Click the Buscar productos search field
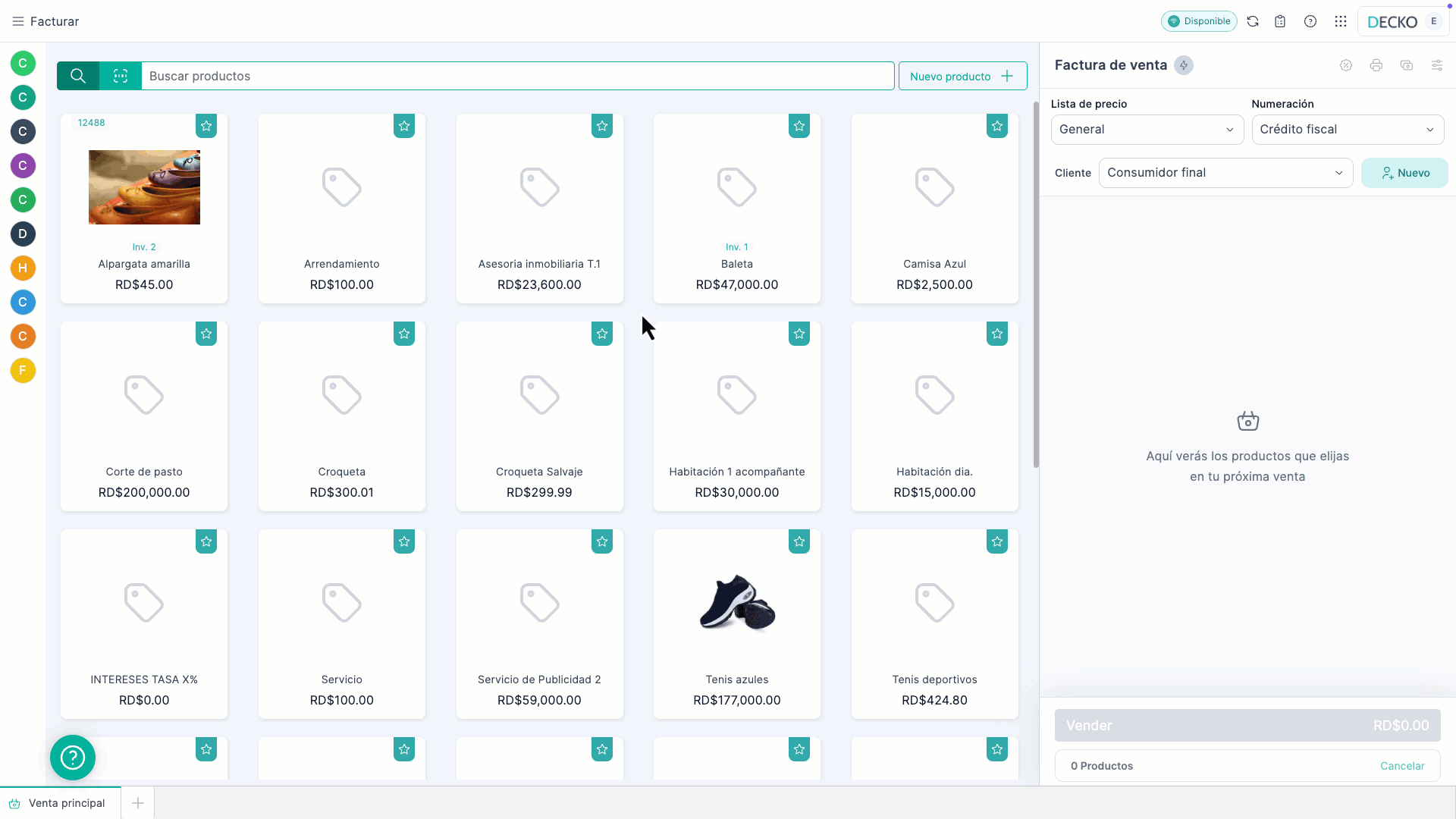Viewport: 1456px width, 819px height. pos(518,76)
